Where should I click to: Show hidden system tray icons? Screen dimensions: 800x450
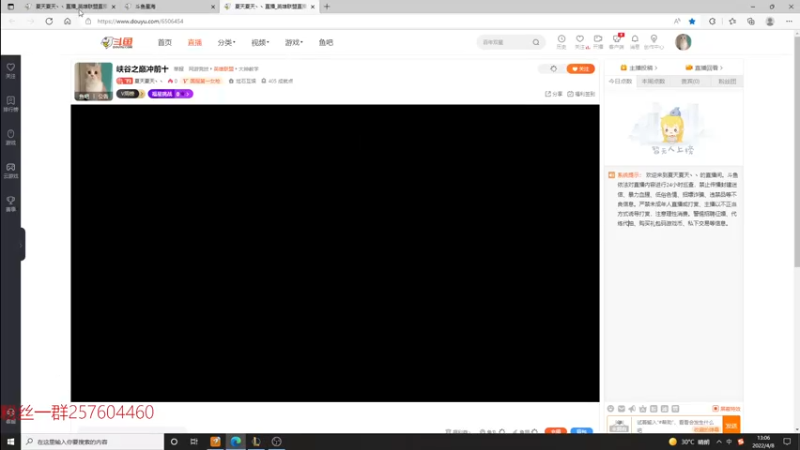click(719, 442)
